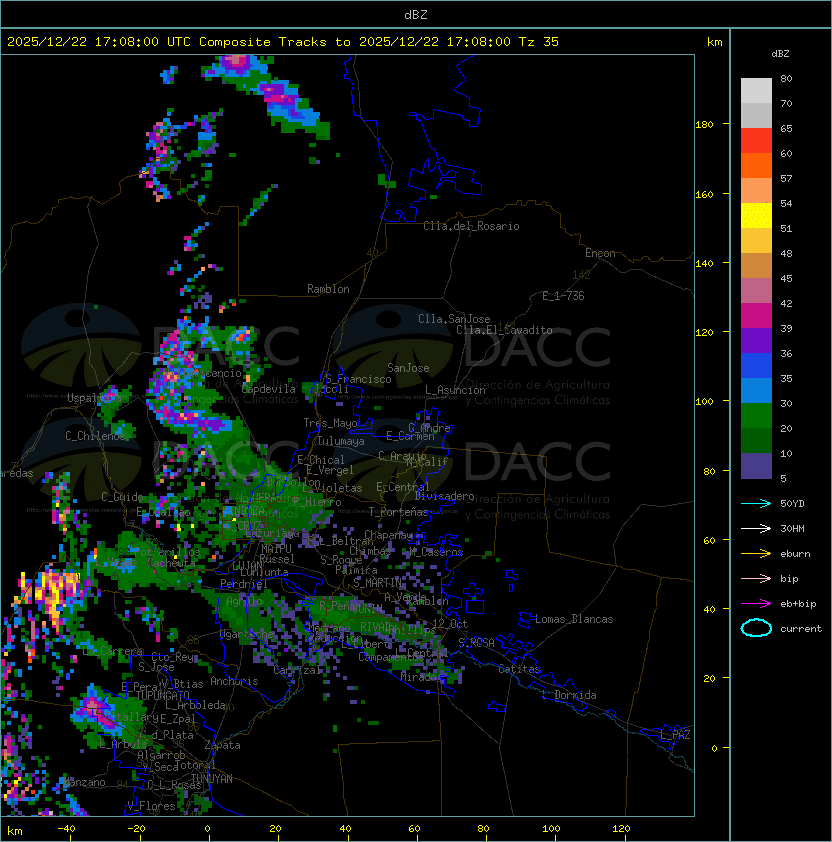Click the eb+bip magenta arrow legend icon
This screenshot has height=842, width=832.
click(x=756, y=604)
